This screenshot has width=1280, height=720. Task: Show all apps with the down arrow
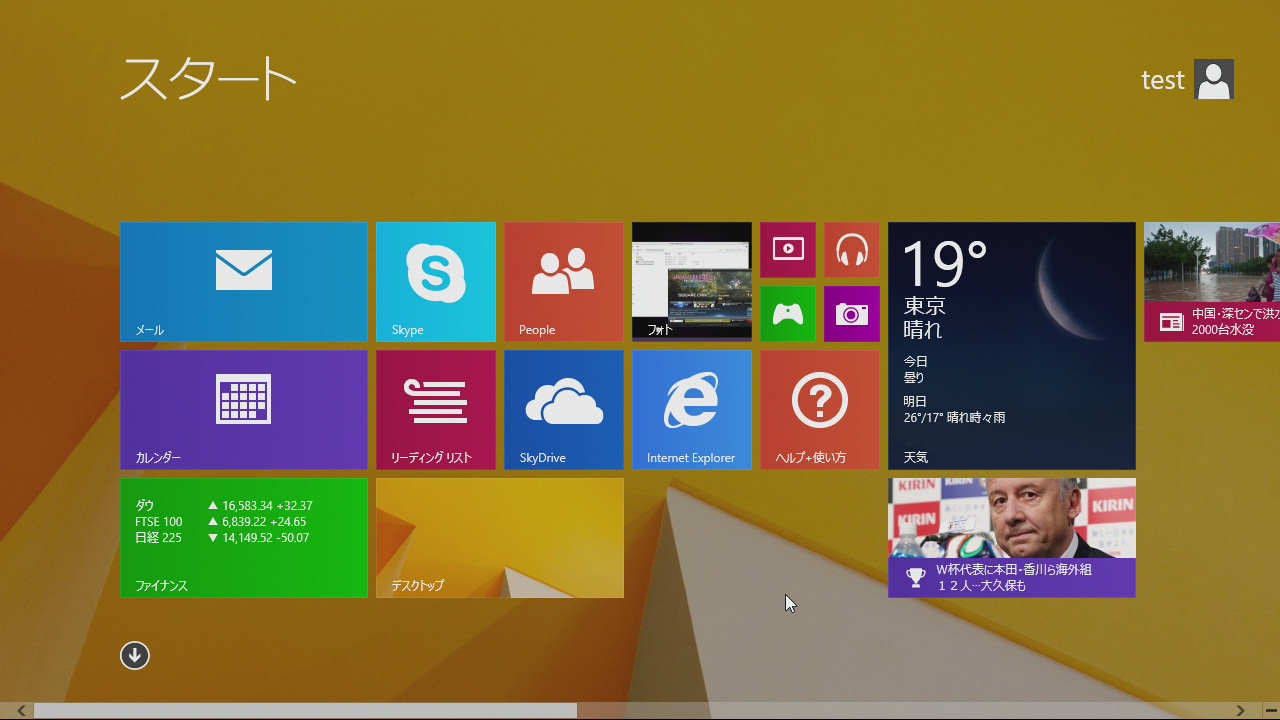[135, 655]
